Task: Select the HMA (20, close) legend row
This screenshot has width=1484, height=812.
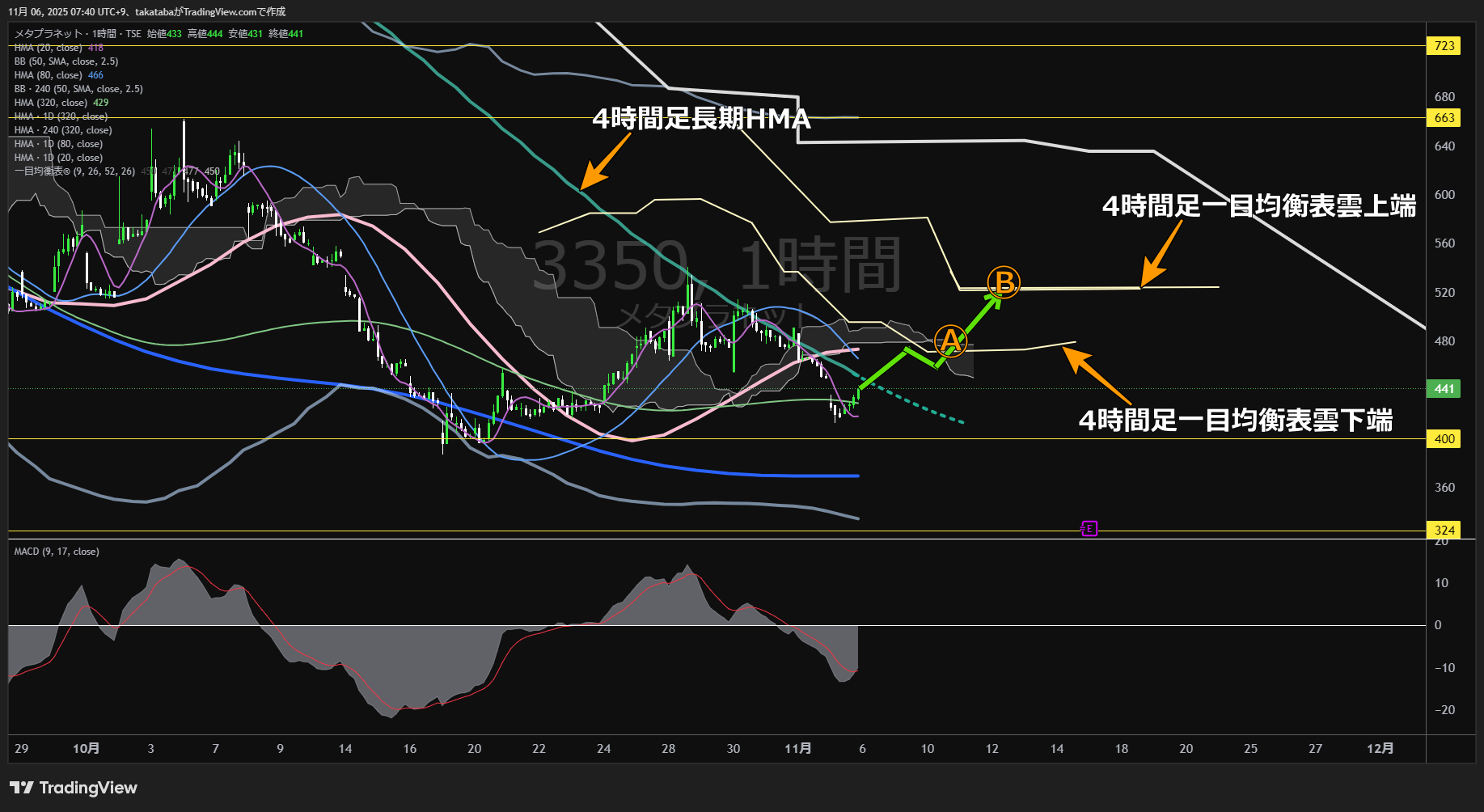Action: [x=59, y=48]
